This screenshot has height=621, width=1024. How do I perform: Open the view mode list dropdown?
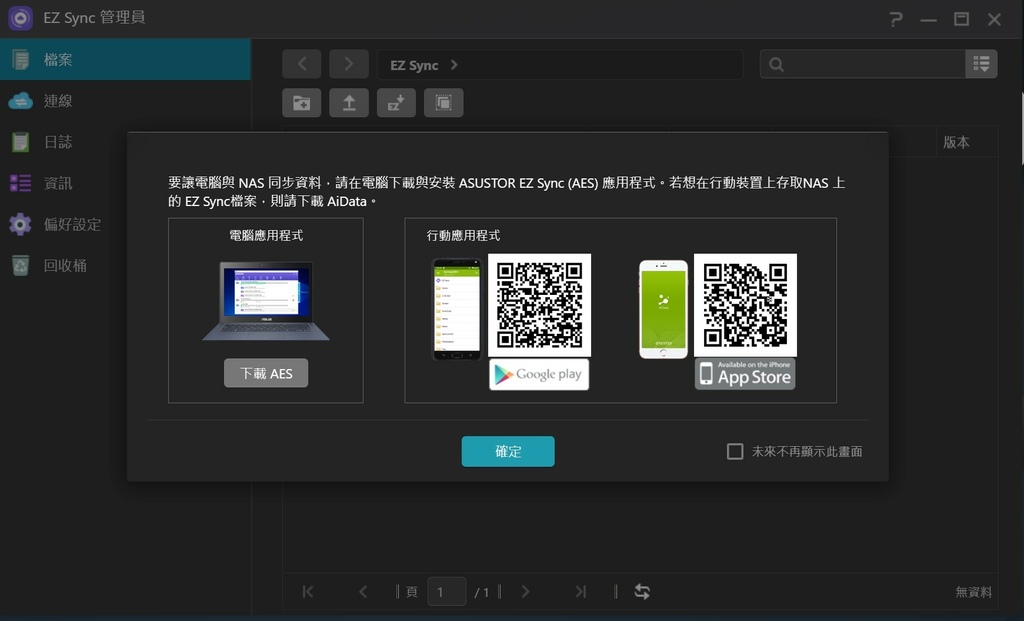point(982,64)
